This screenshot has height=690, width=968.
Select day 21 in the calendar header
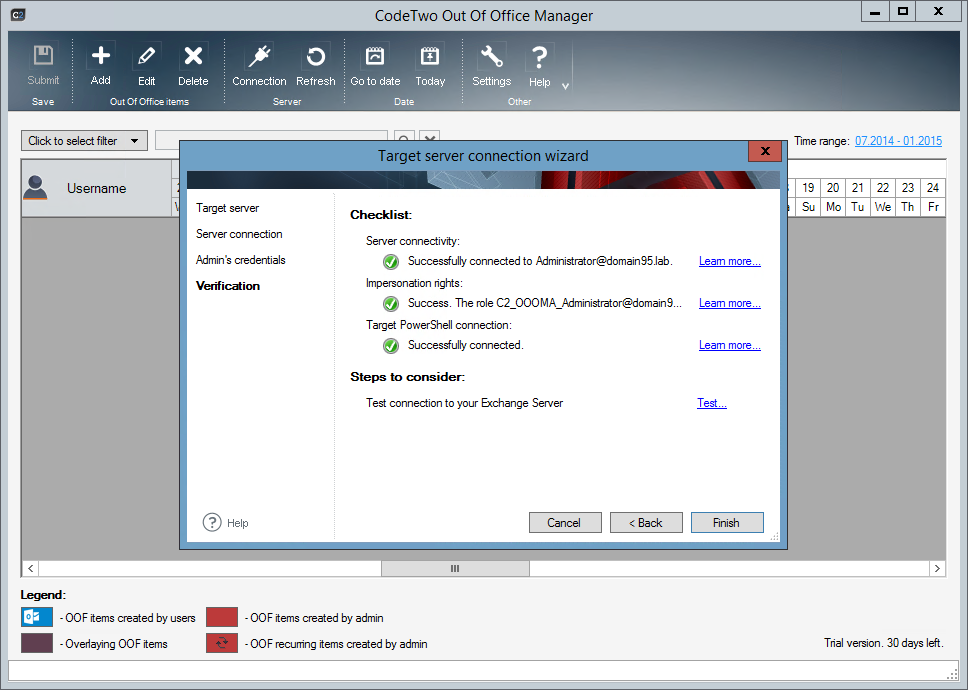pyautogui.click(x=857, y=188)
